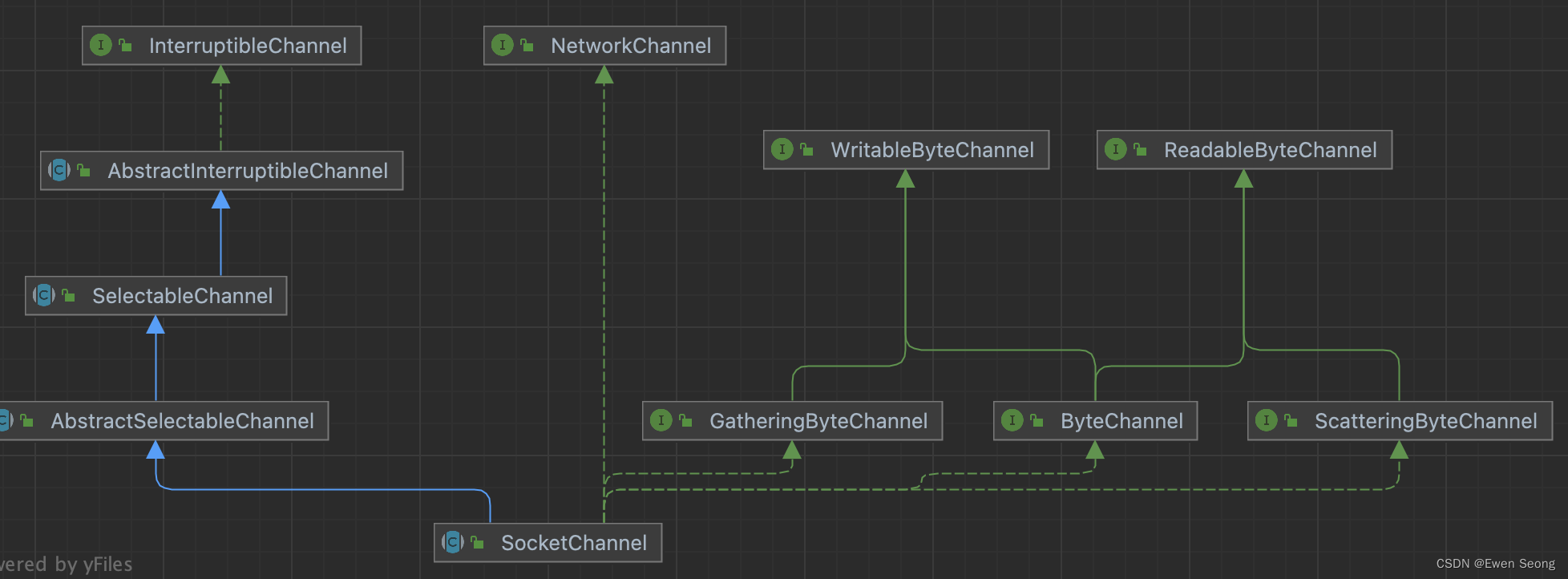This screenshot has width=1568, height=579.
Task: Click the class icon of SelectableChannel
Action: click(44, 295)
